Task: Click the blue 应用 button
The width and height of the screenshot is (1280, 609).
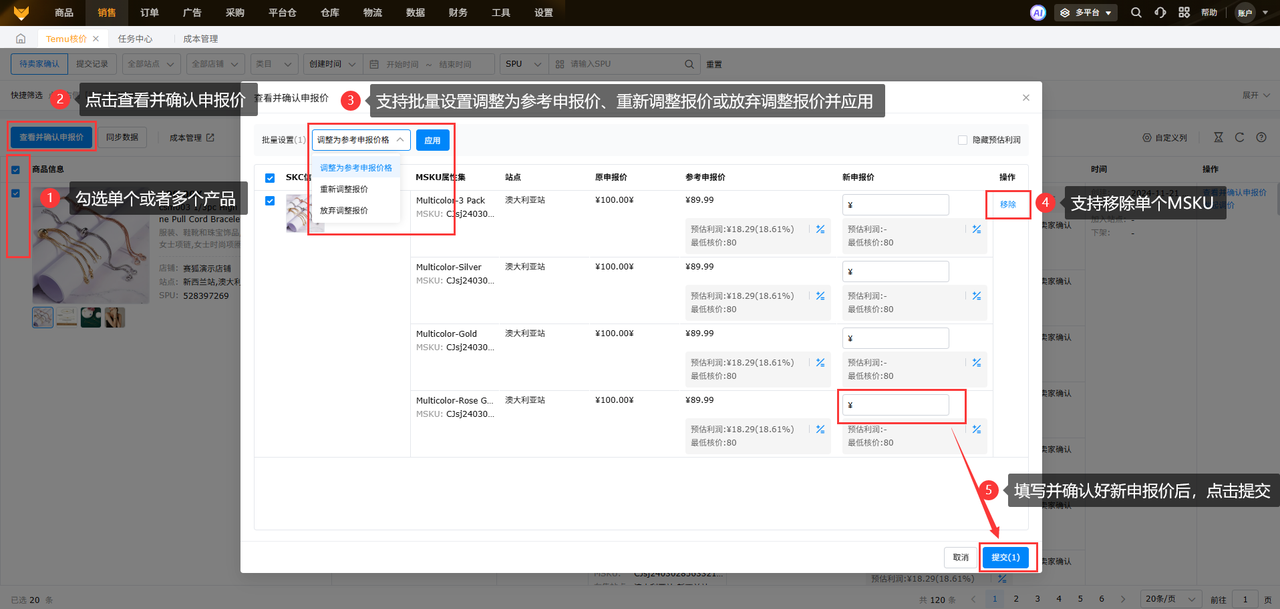Action: tap(432, 140)
